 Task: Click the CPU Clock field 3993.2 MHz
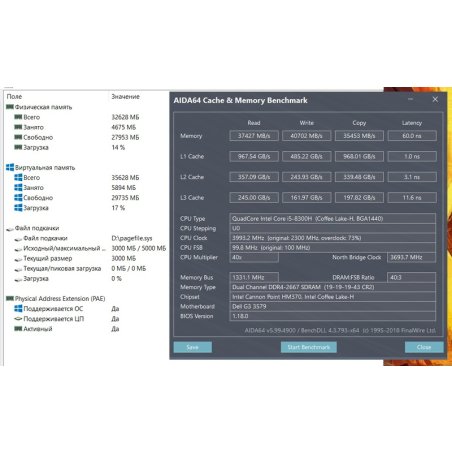coord(333,238)
